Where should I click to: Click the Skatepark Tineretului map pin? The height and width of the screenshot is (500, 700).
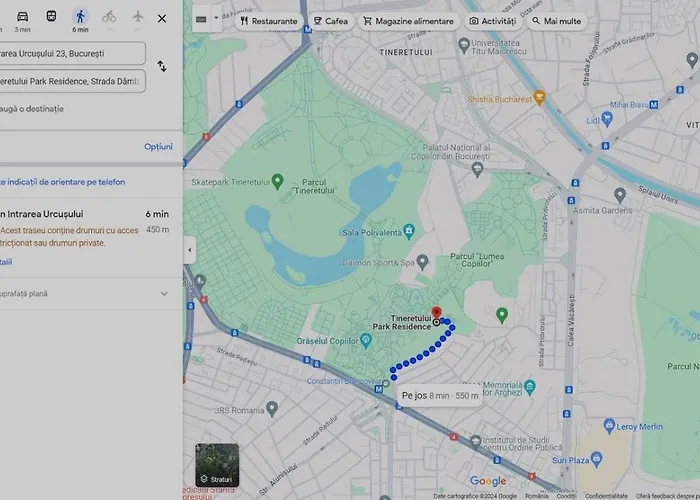[x=278, y=182]
